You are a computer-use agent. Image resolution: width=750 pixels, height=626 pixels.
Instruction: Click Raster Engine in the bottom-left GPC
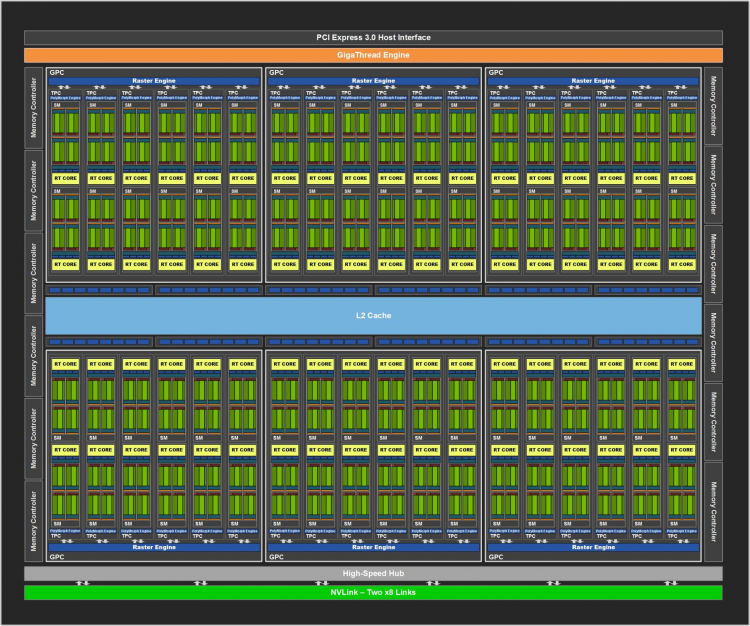tap(154, 547)
